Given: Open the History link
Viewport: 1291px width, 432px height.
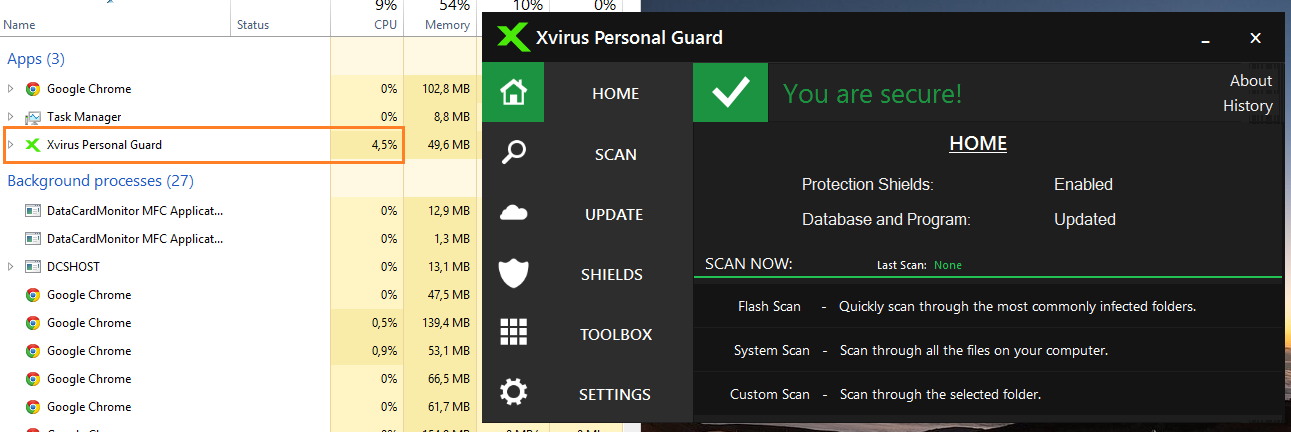Looking at the screenshot, I should coord(1248,106).
